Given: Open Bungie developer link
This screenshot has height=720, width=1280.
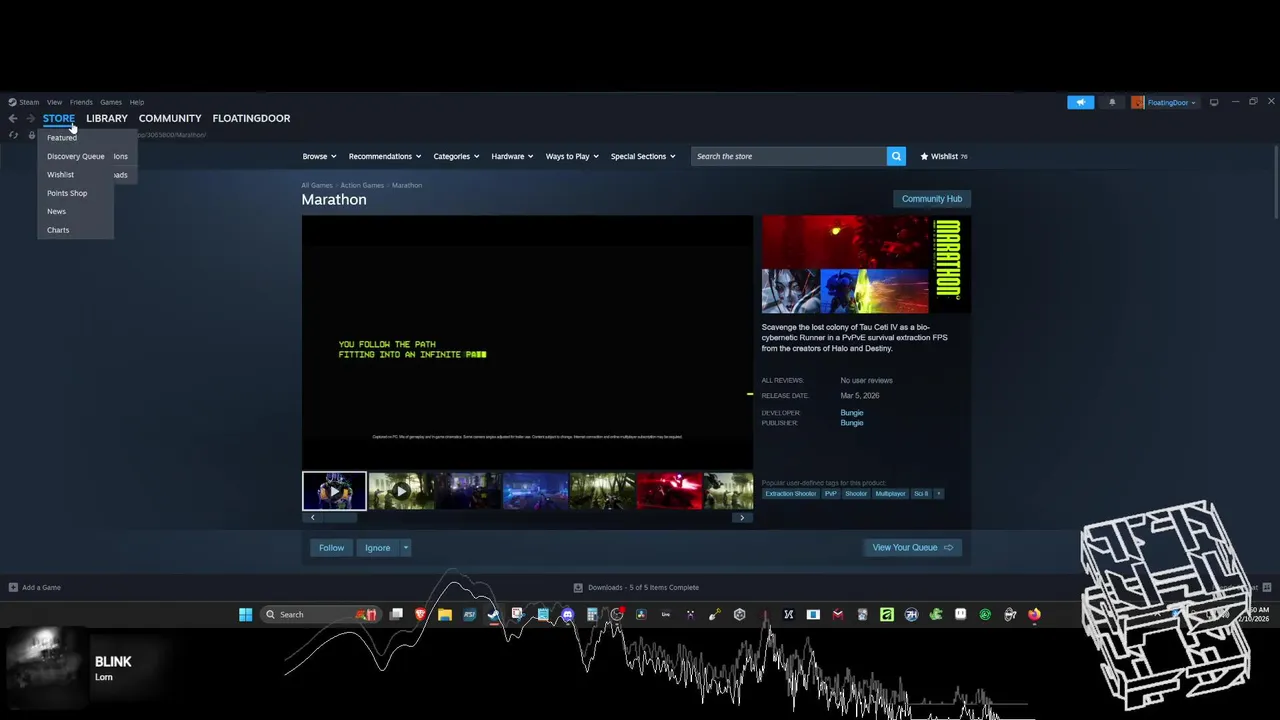Looking at the screenshot, I should pyautogui.click(x=852, y=413).
